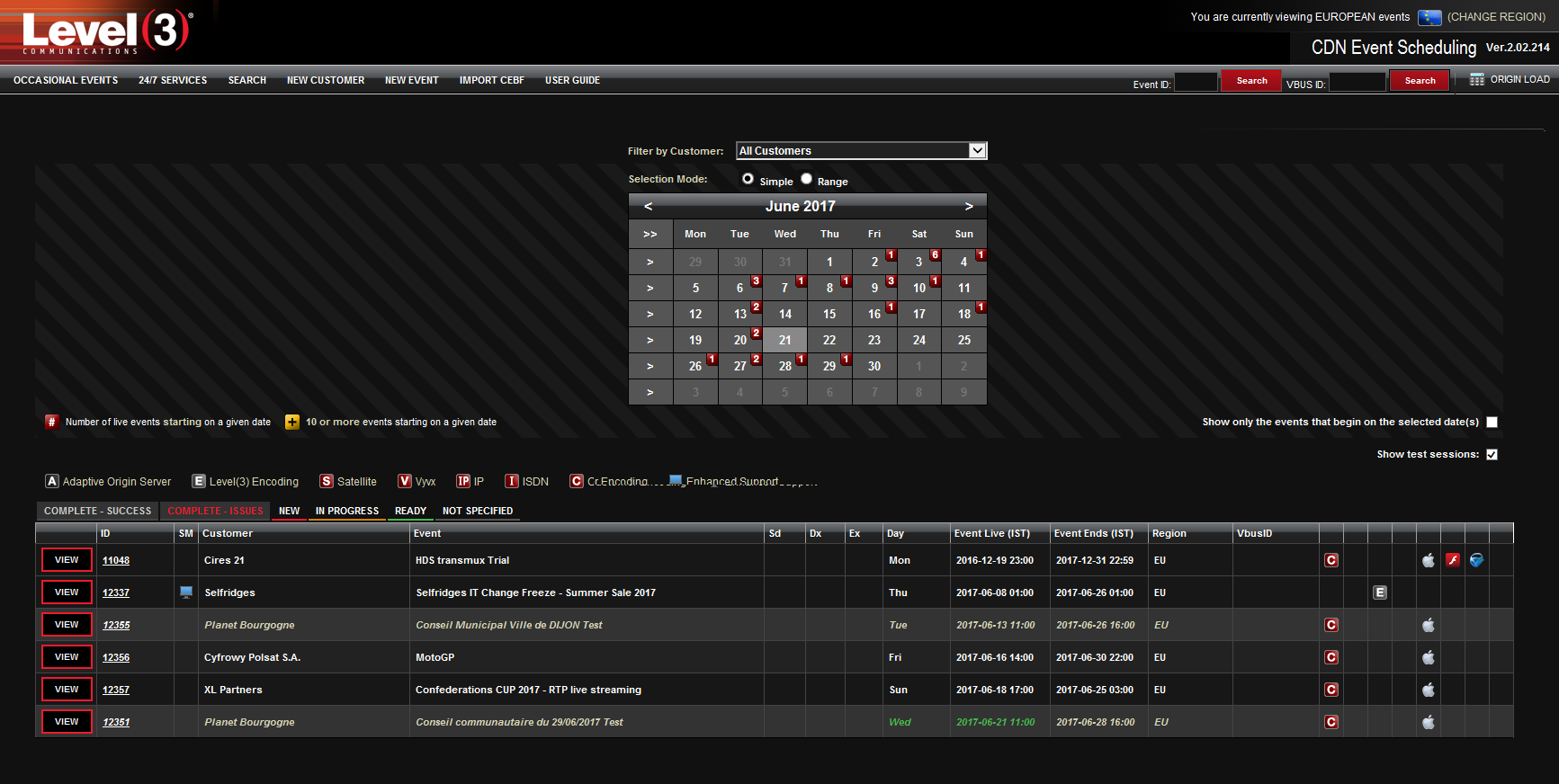Click VIEW button for event 11048
Image resolution: width=1559 pixels, height=784 pixels.
(67, 559)
